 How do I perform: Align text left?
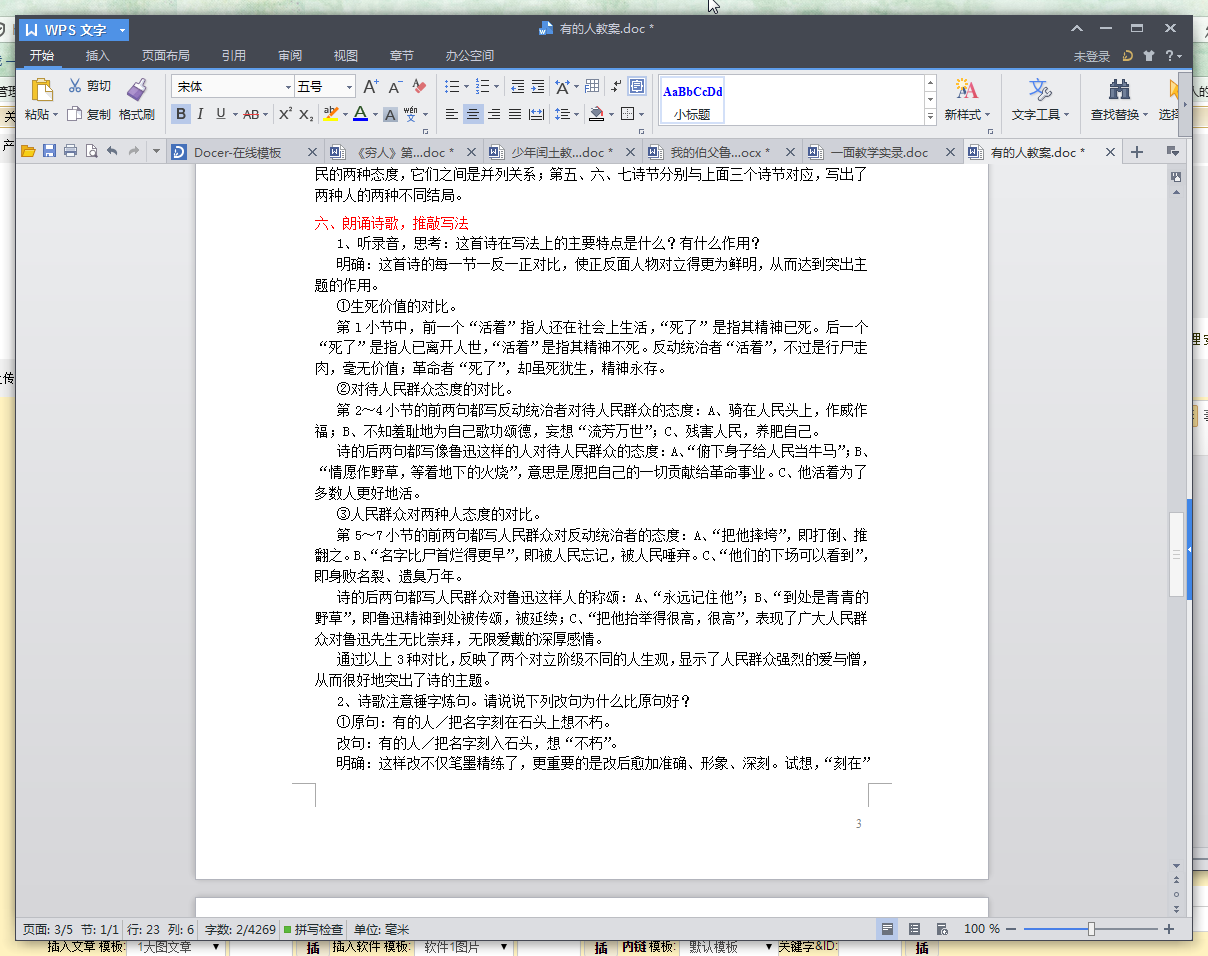coord(452,114)
